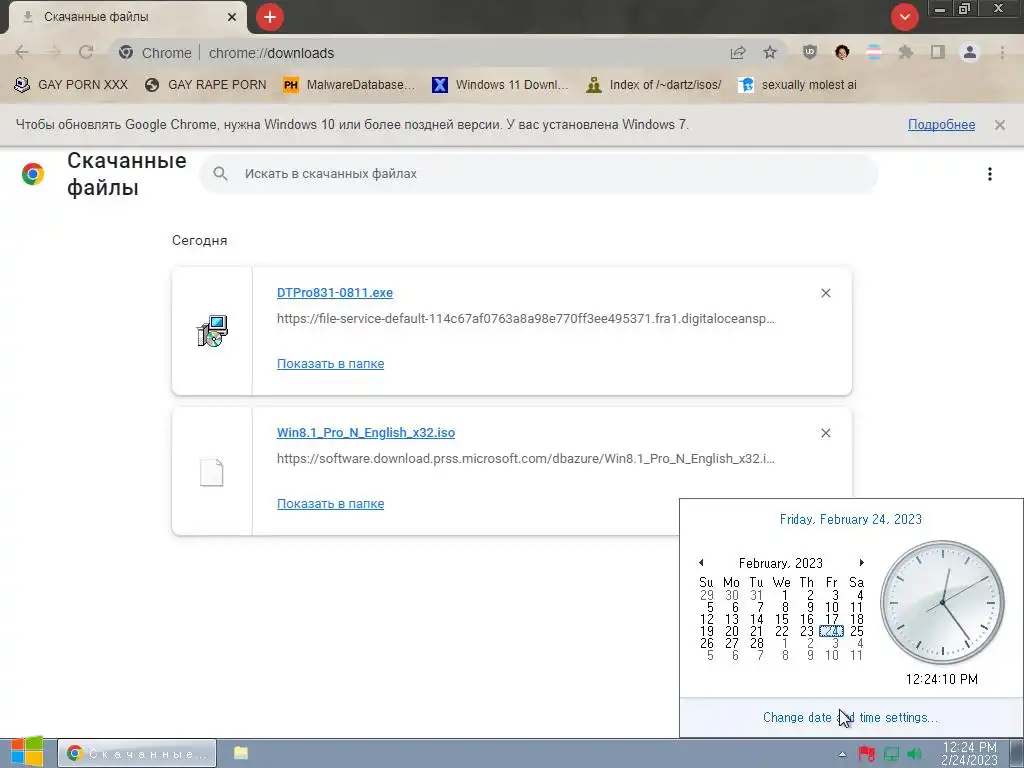The height and width of the screenshot is (768, 1024).
Task: Click the blank file icon for the Win8.1 ISO
Action: coord(212,472)
